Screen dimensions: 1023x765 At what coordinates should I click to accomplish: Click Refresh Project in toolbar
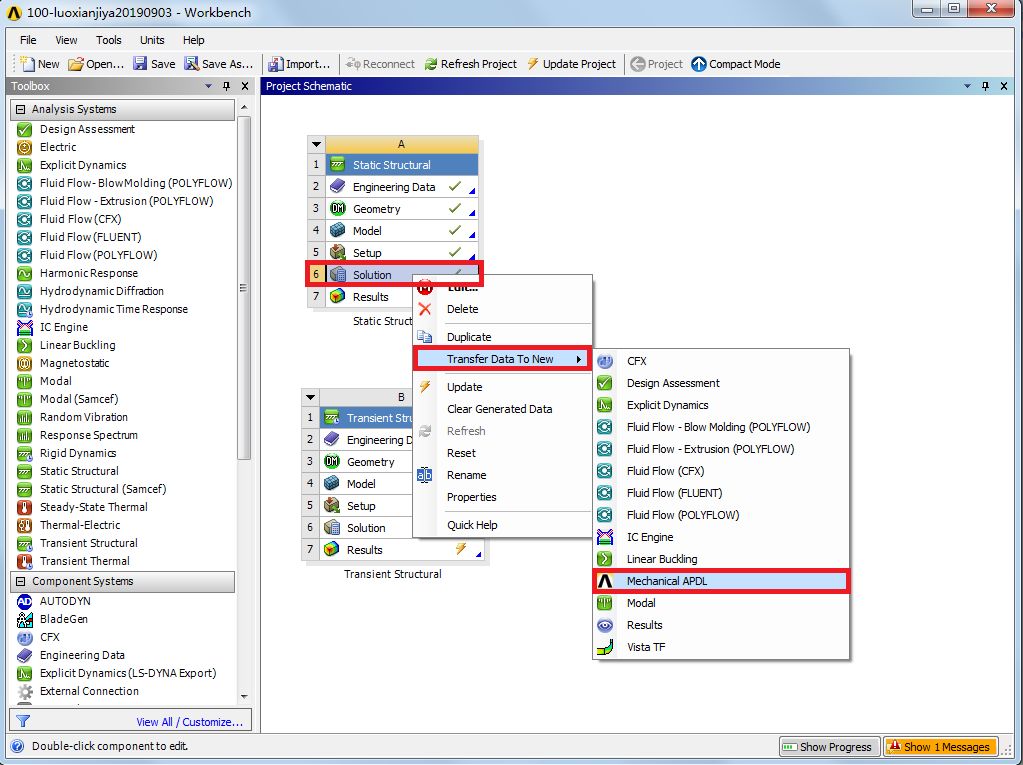pyautogui.click(x=470, y=64)
